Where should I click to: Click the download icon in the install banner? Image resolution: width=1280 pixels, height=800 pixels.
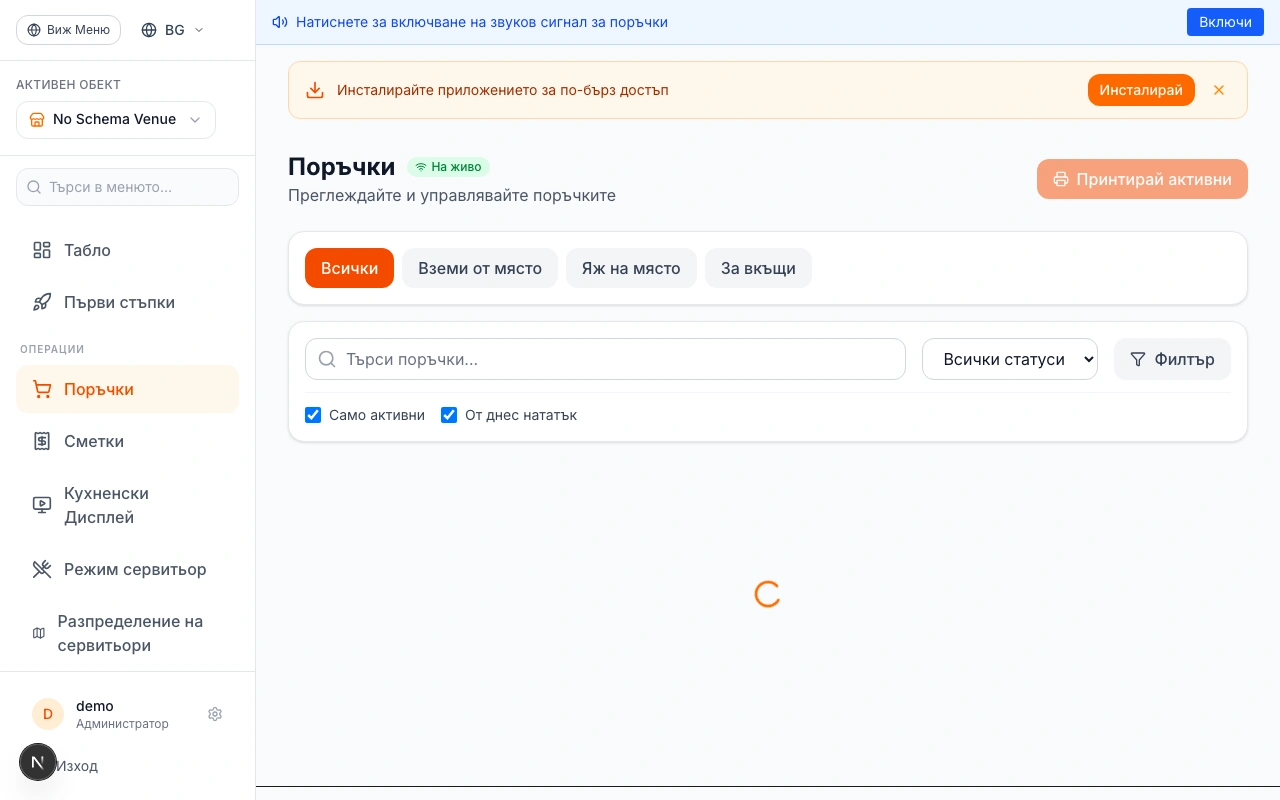[315, 90]
